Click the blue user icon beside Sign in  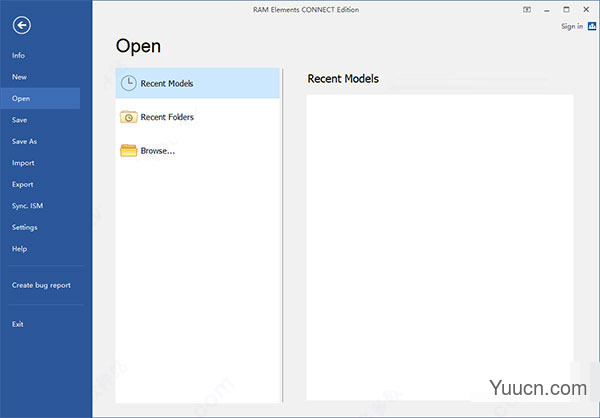tap(592, 26)
